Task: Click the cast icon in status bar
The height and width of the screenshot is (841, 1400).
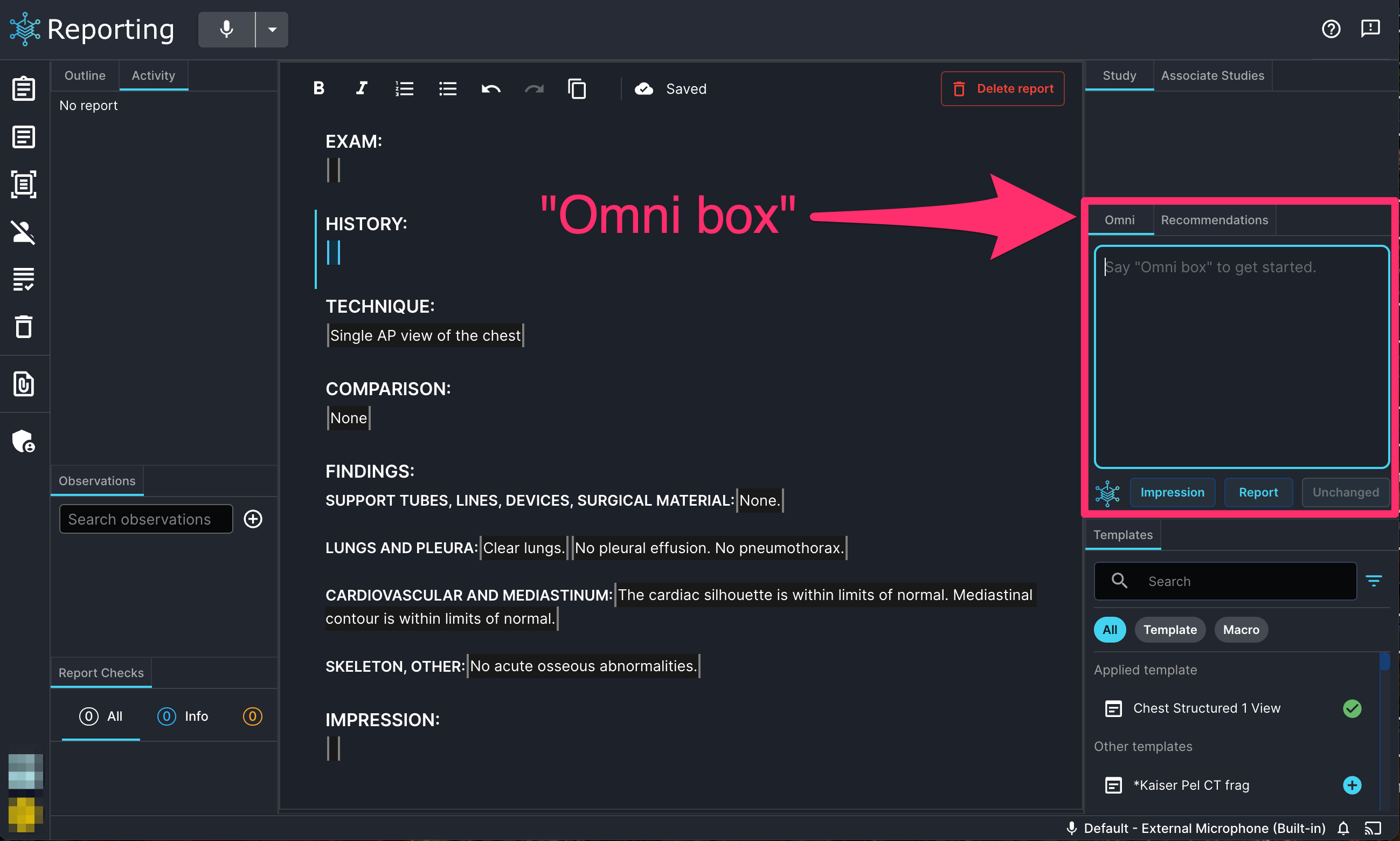Action: coord(1373,829)
